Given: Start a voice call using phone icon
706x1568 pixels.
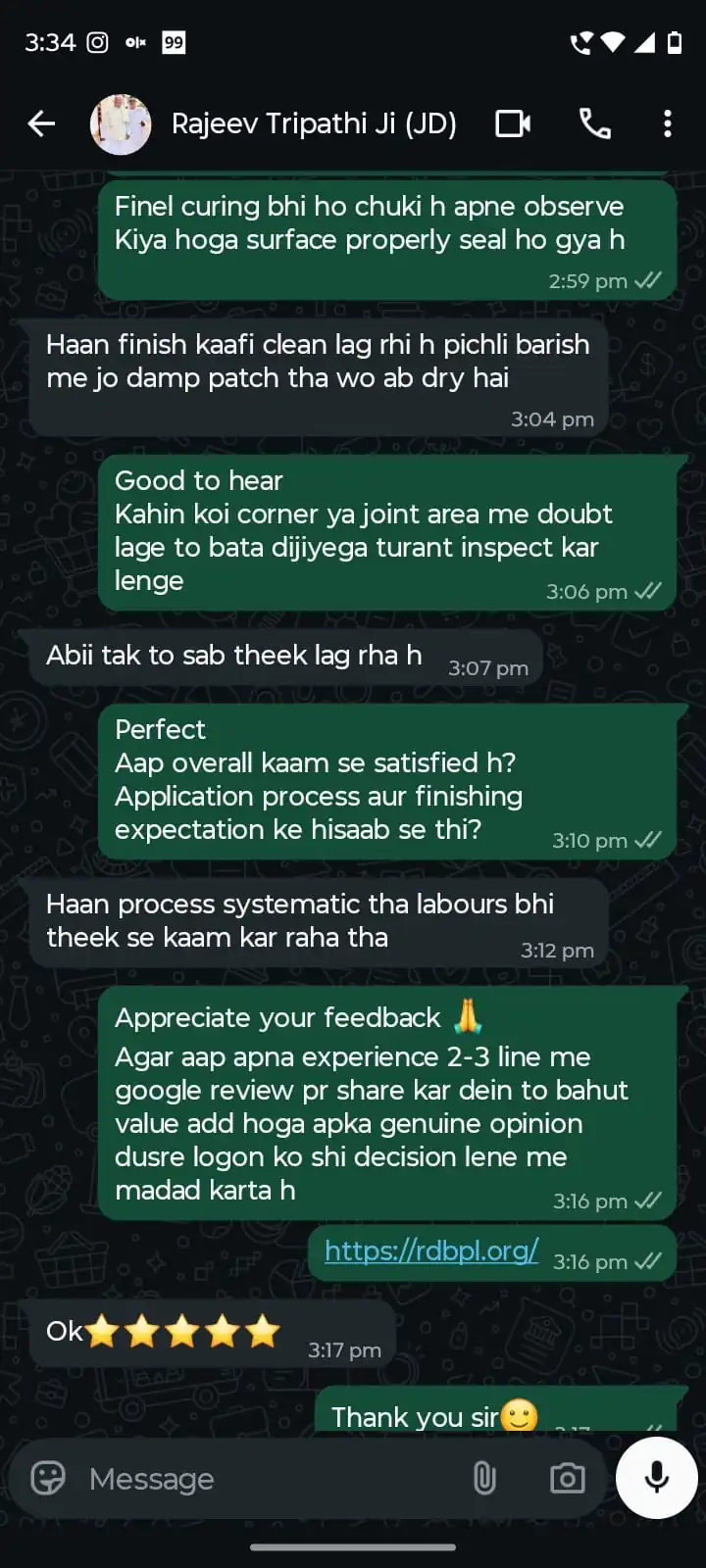Looking at the screenshot, I should pos(595,123).
